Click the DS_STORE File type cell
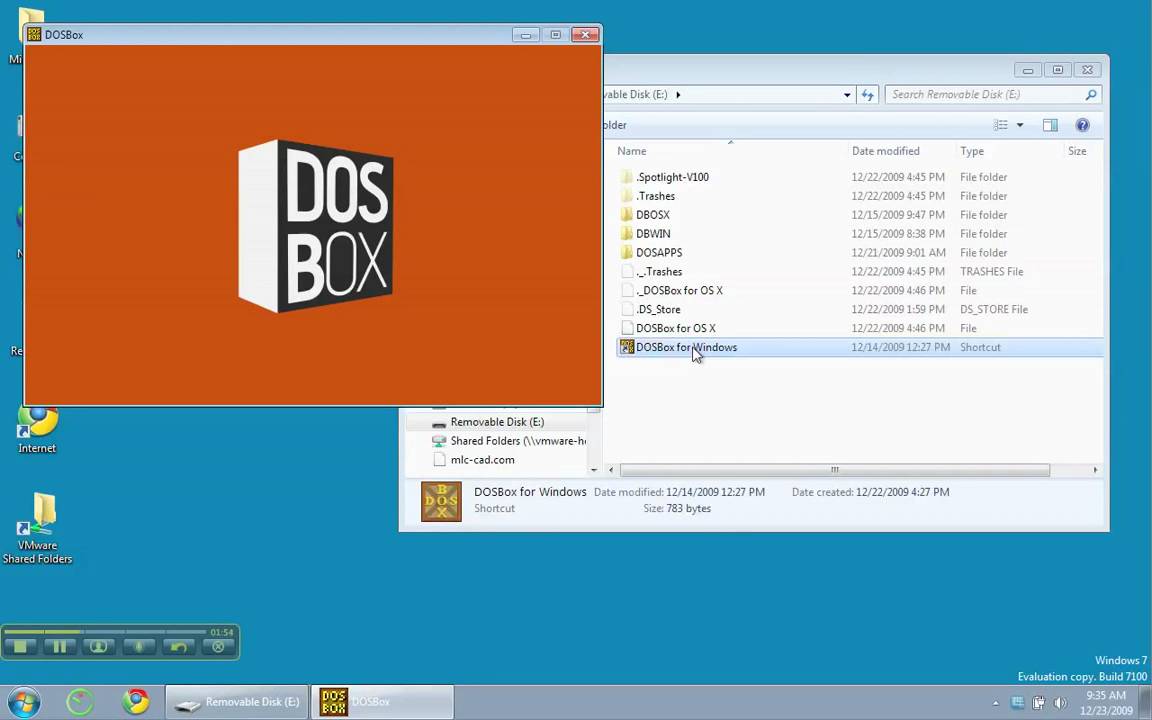The height and width of the screenshot is (720, 1152). click(x=994, y=309)
